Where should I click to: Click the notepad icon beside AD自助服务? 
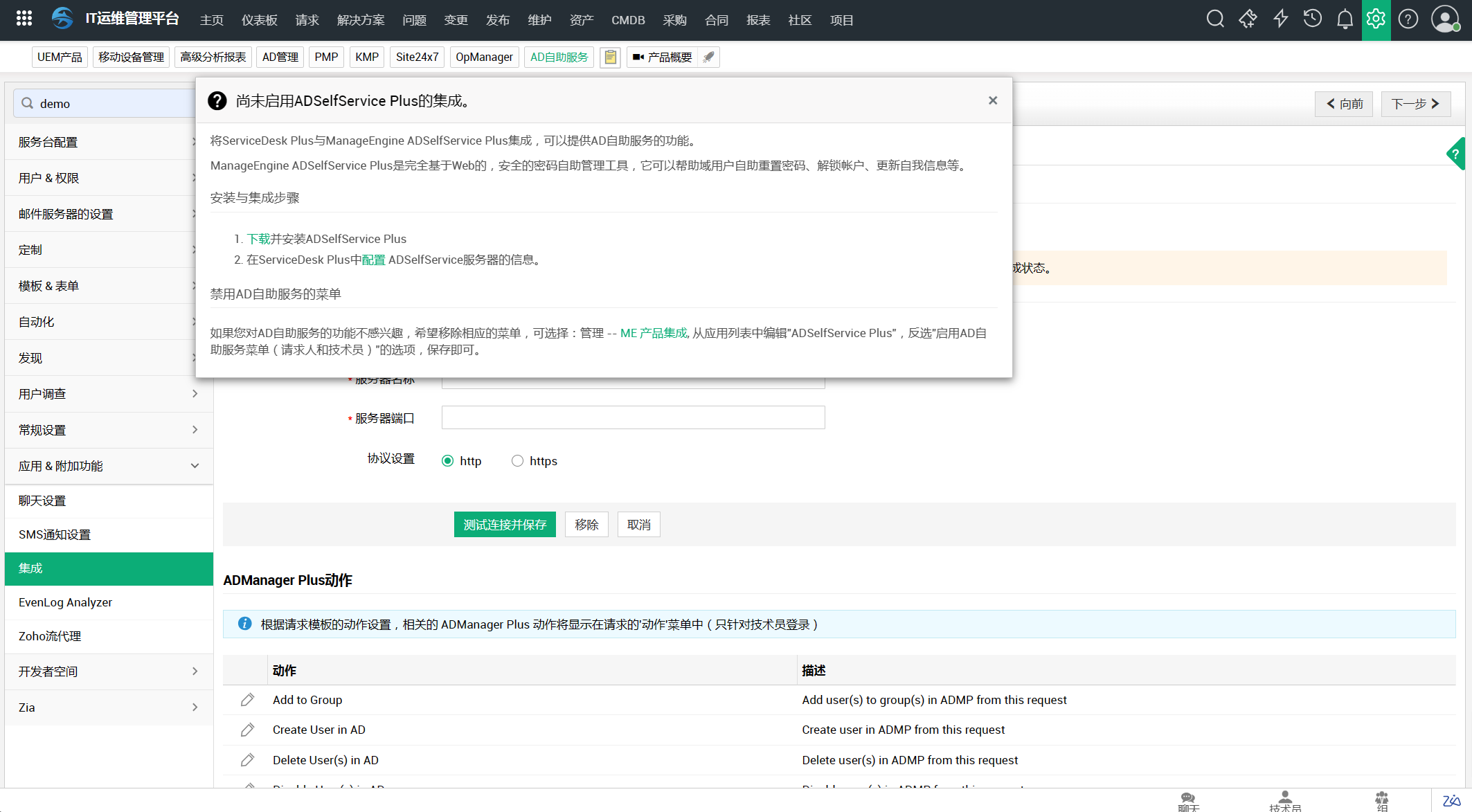pyautogui.click(x=610, y=57)
